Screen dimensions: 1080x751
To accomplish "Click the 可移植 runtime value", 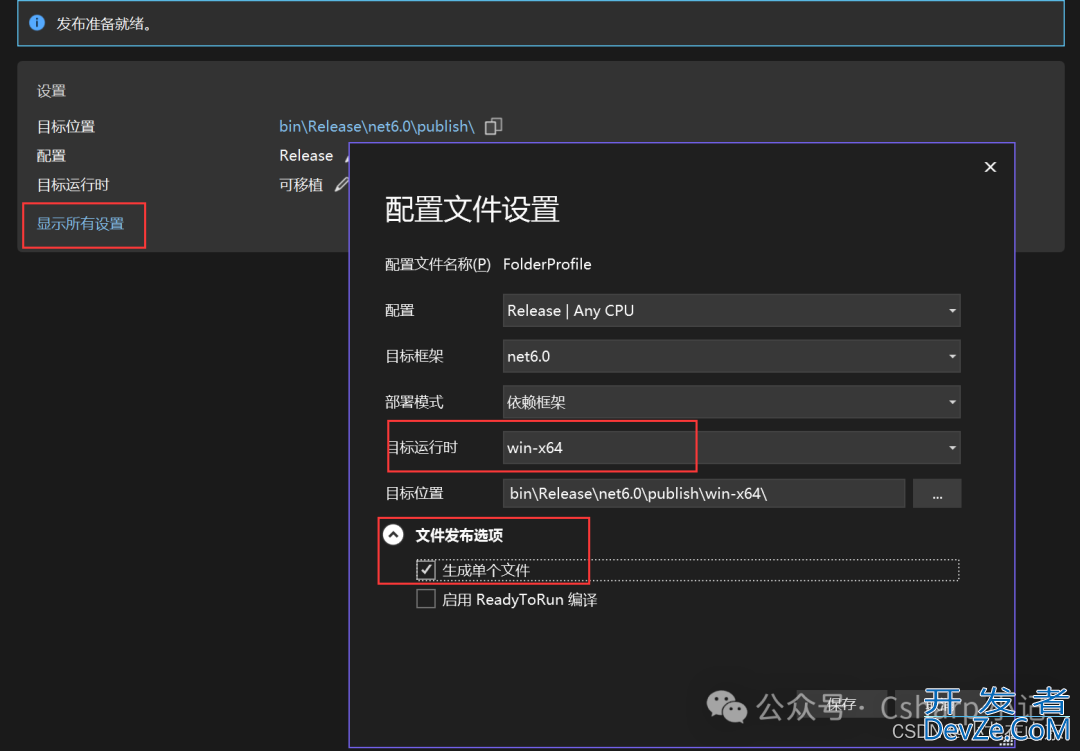I will 301,185.
